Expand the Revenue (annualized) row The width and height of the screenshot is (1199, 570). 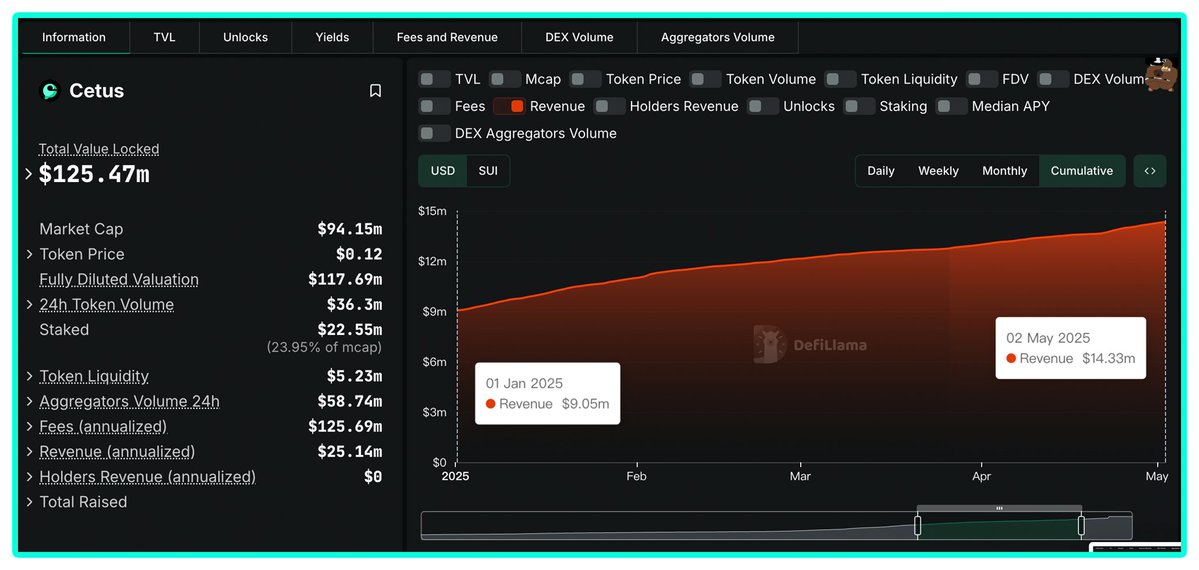click(x=29, y=452)
